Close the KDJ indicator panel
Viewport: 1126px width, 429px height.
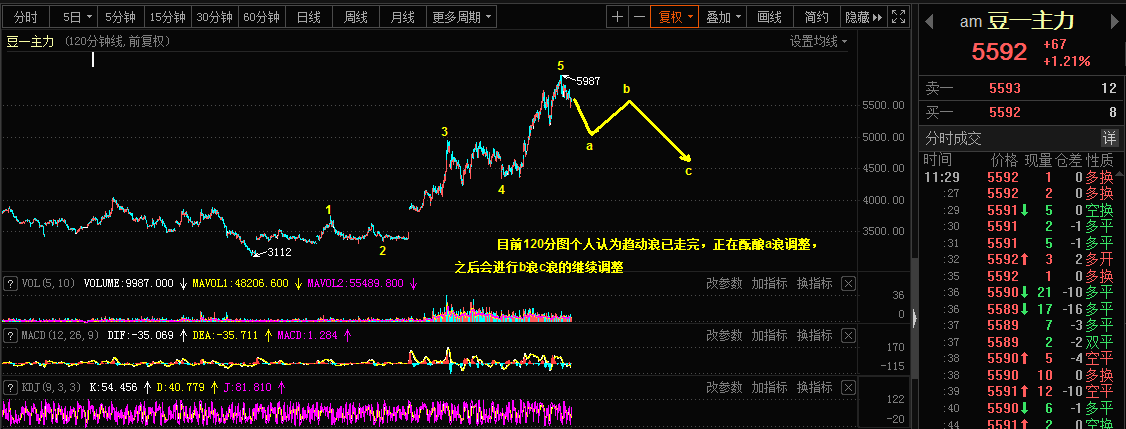tap(848, 387)
